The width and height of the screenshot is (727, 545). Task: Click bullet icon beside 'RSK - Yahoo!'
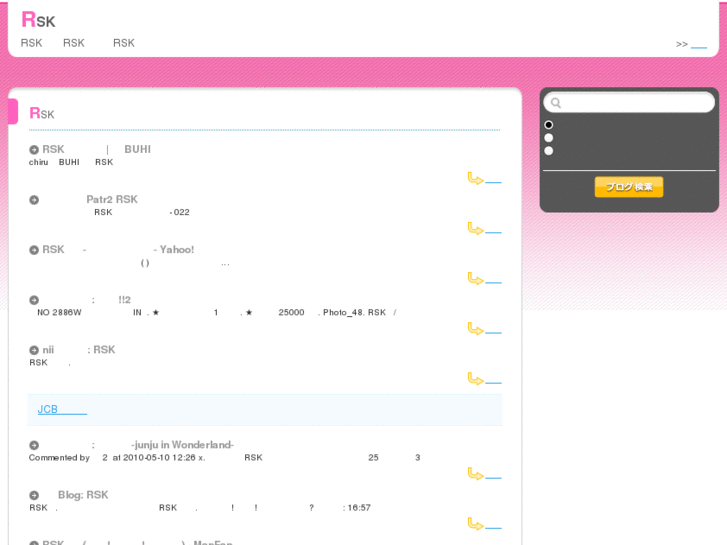pos(34,250)
